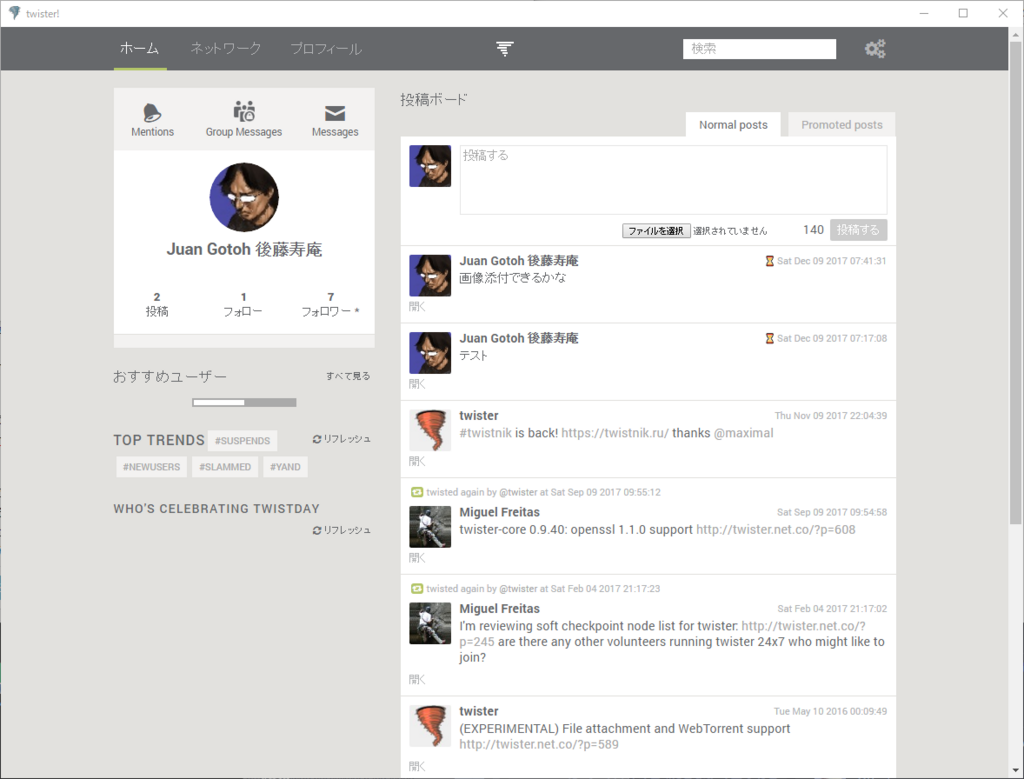
Task: Click hourglass icon on the 07:17:08 post
Action: [x=769, y=338]
